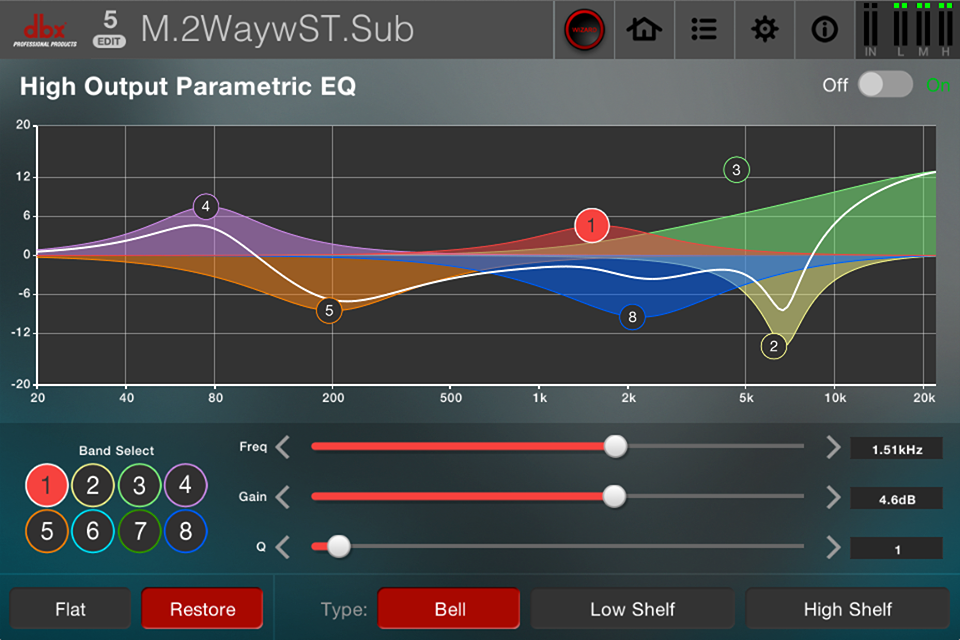
Task: Select band 8 in Band Select
Action: (x=186, y=532)
